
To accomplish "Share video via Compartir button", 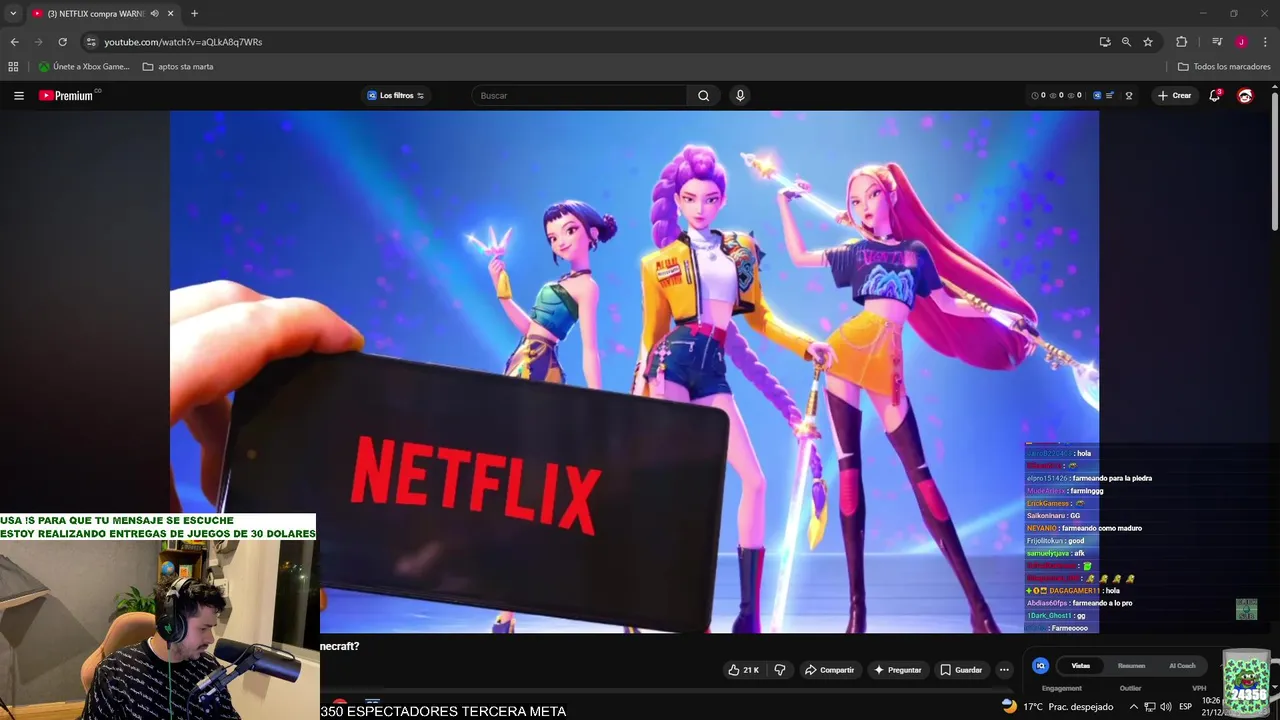I will pos(830,670).
